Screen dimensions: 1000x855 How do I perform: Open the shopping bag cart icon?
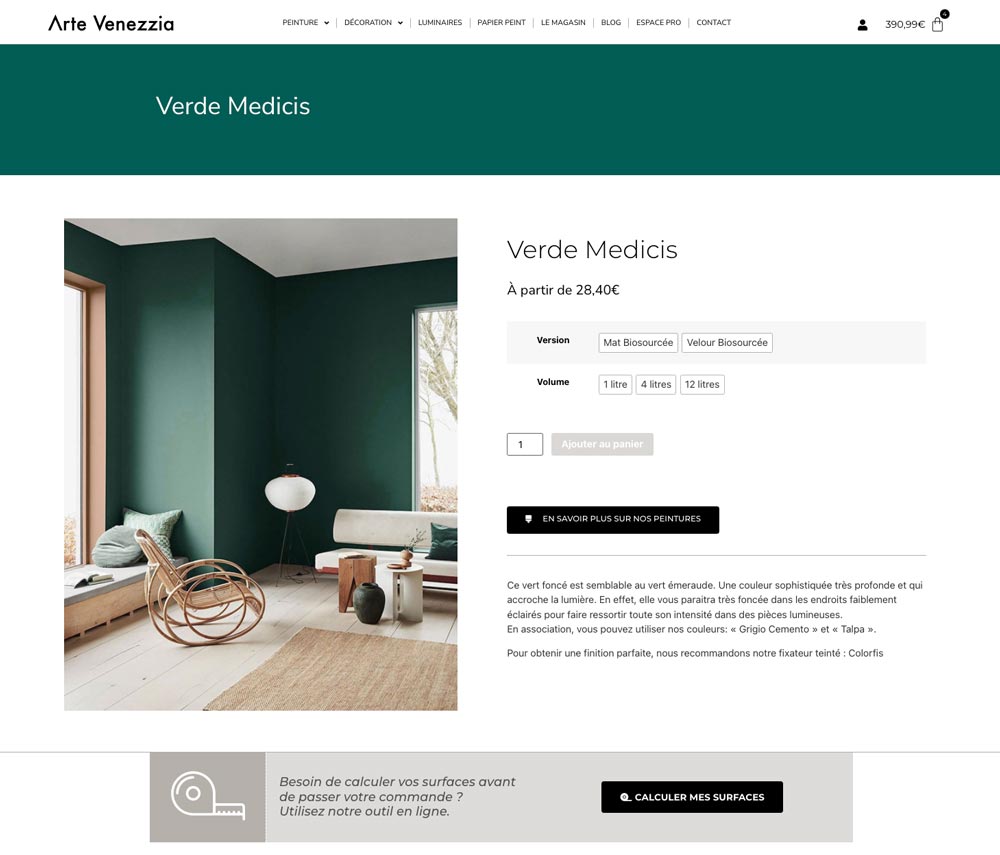pyautogui.click(x=938, y=25)
